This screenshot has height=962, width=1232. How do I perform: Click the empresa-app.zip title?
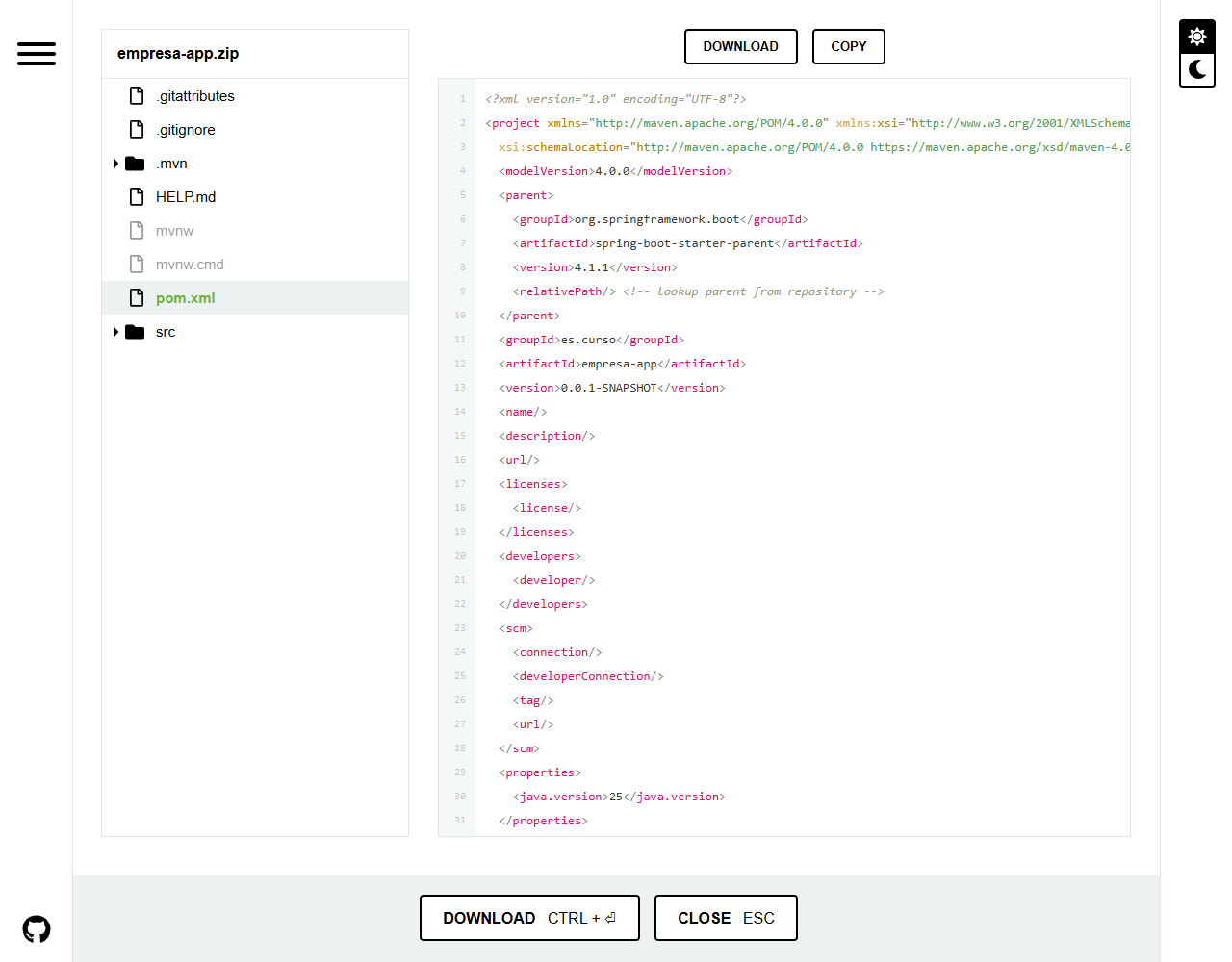(178, 54)
